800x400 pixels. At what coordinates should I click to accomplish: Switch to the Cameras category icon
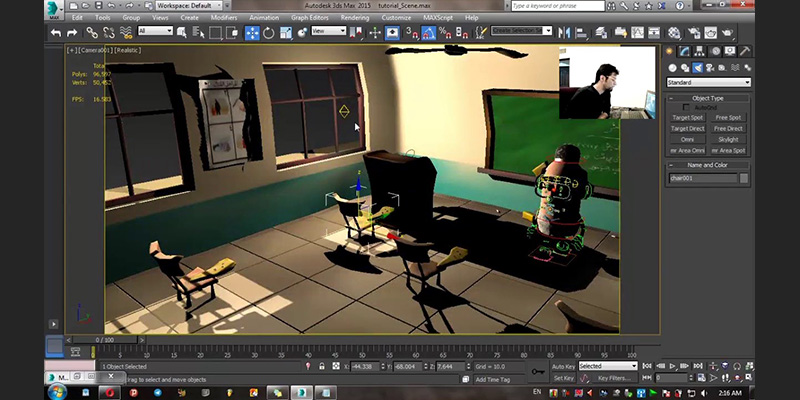(x=709, y=68)
